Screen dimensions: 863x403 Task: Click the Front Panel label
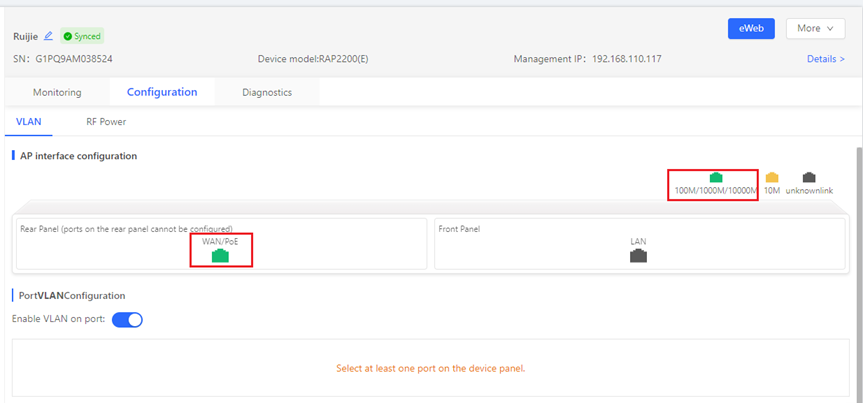tap(459, 228)
